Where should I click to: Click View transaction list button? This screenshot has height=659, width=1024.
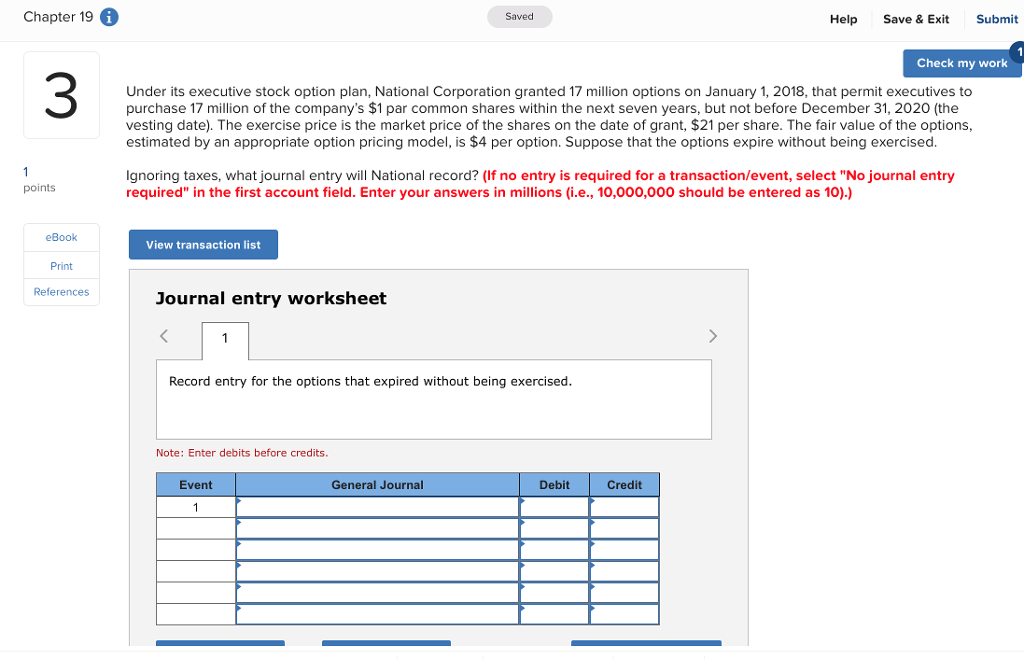[x=203, y=245]
